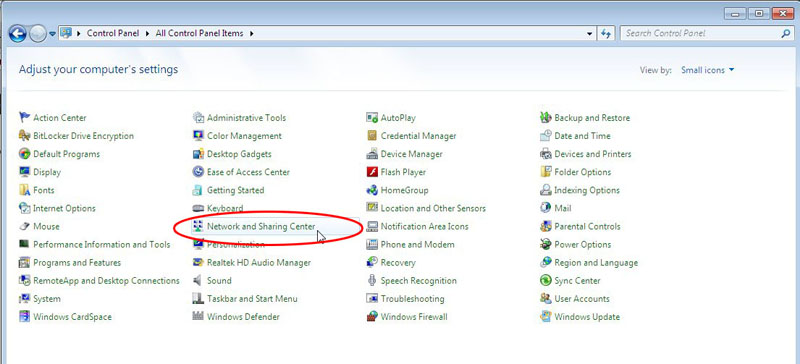Click the Sync Center green icon

[546, 281]
